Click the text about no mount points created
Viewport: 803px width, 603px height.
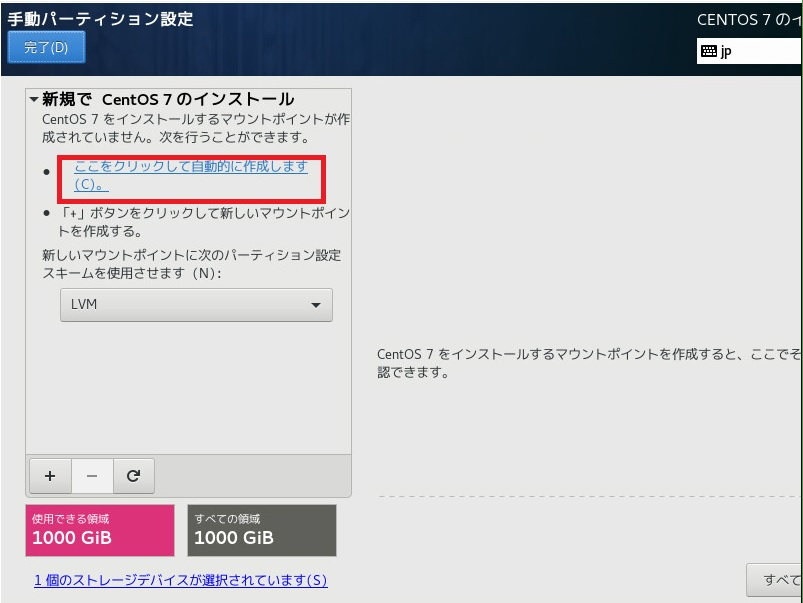point(196,128)
